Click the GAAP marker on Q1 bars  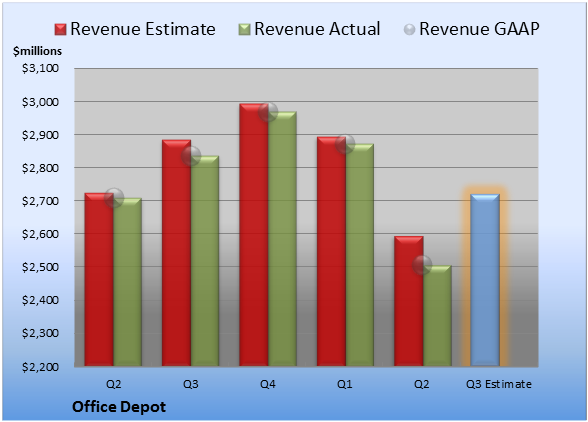point(345,144)
